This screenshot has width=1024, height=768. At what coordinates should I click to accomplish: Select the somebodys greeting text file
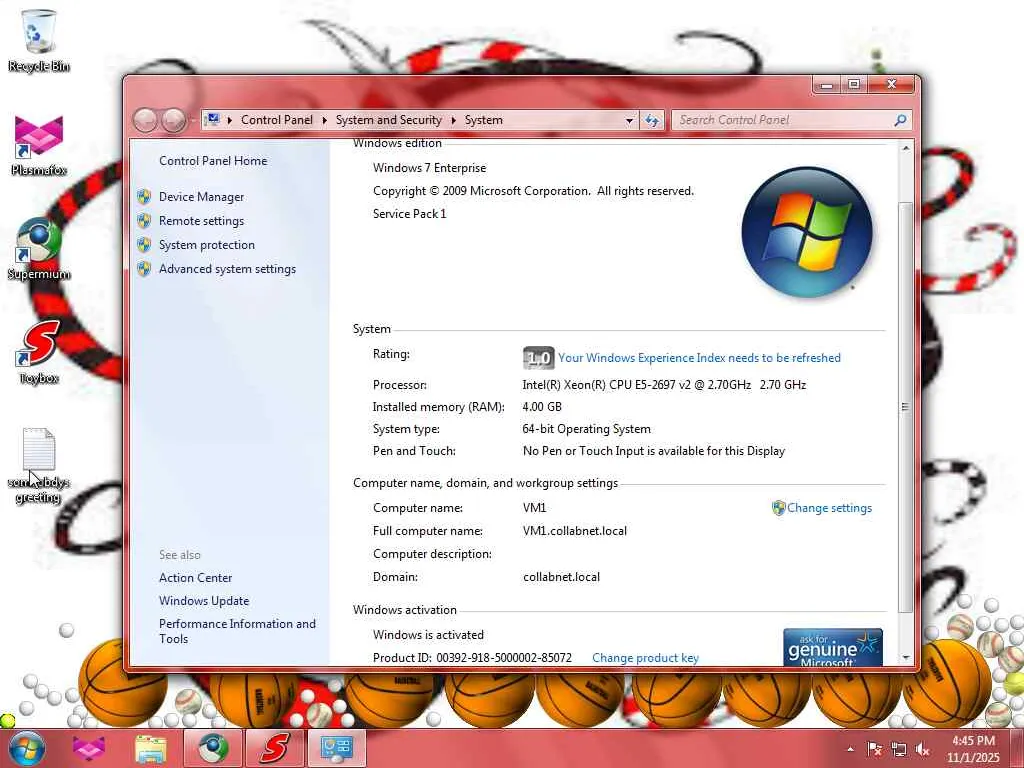pos(39,466)
